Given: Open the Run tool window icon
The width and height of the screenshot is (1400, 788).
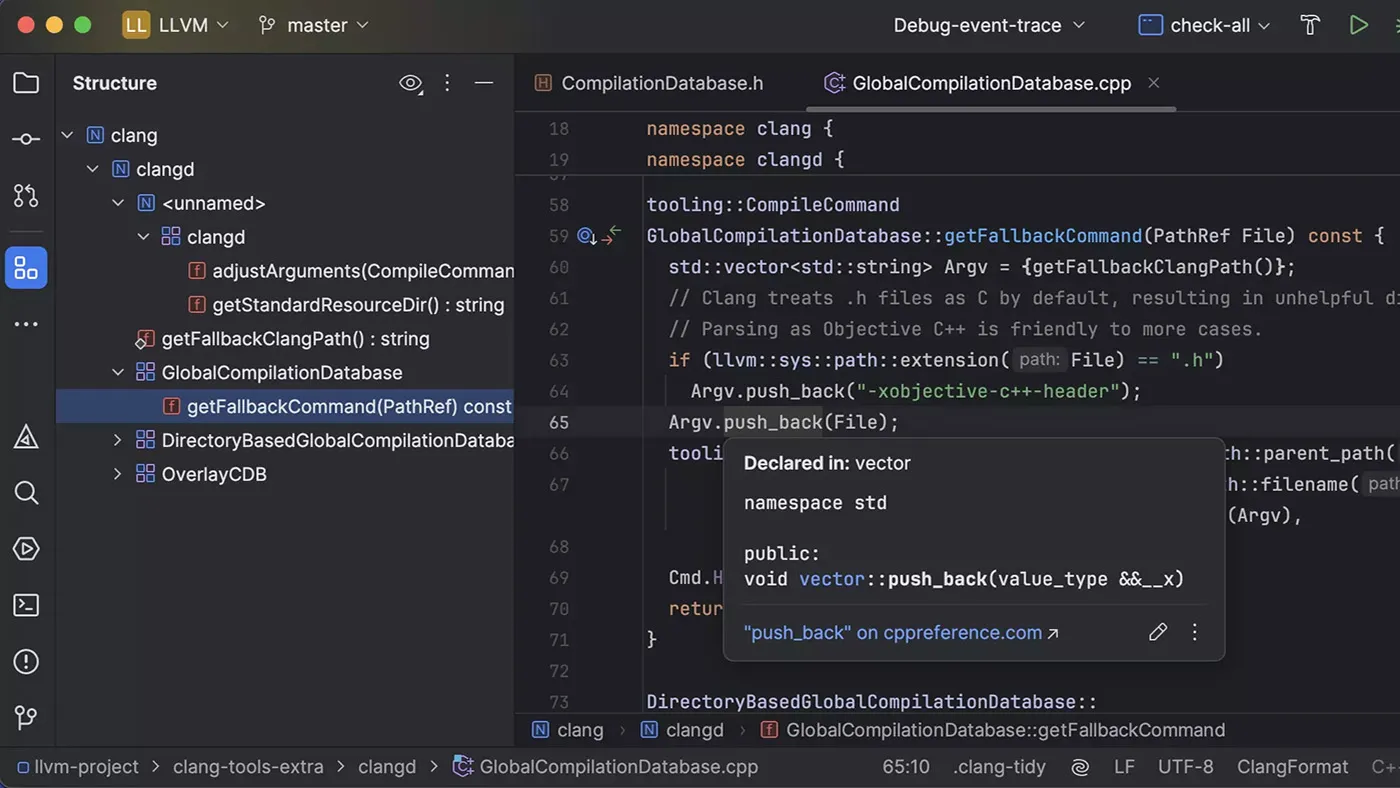Looking at the screenshot, I should click(x=27, y=548).
